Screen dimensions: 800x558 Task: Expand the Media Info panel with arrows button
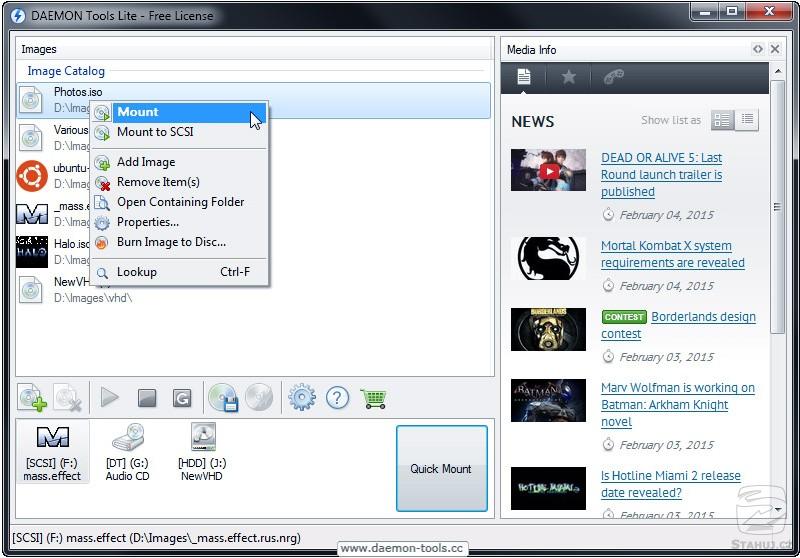[758, 49]
